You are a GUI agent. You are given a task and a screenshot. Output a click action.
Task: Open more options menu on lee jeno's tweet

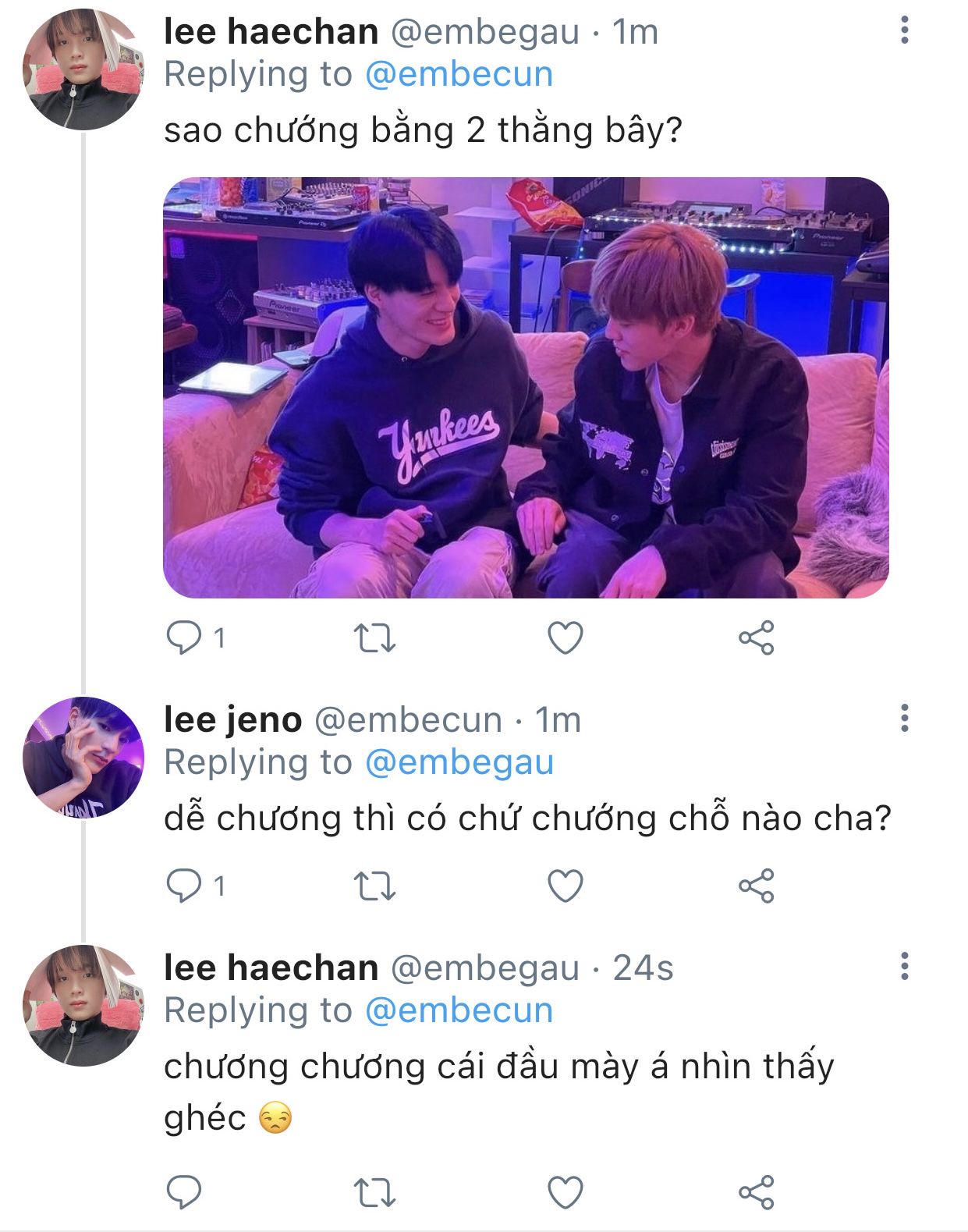905,718
